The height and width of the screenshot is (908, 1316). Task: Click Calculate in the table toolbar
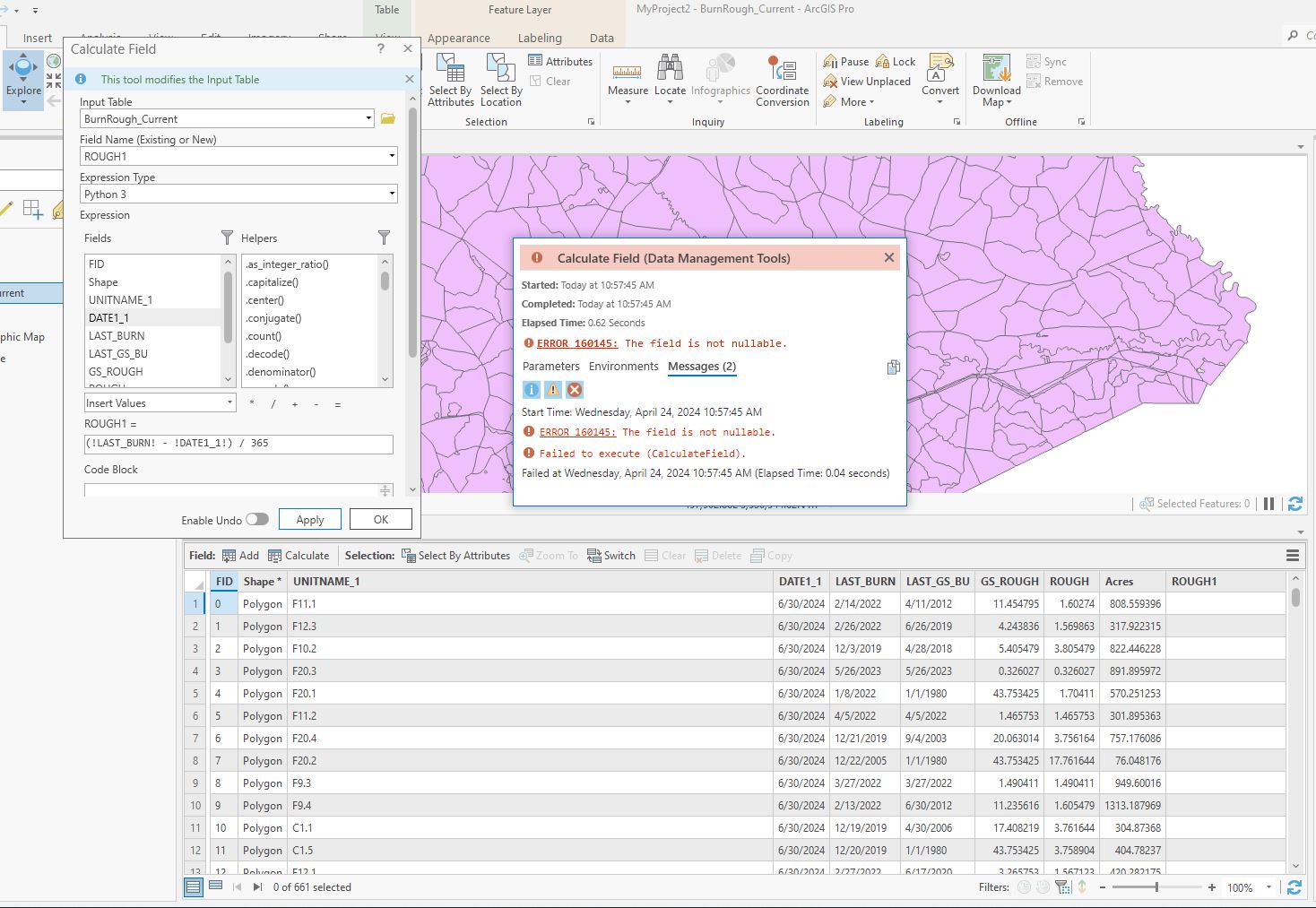(299, 556)
